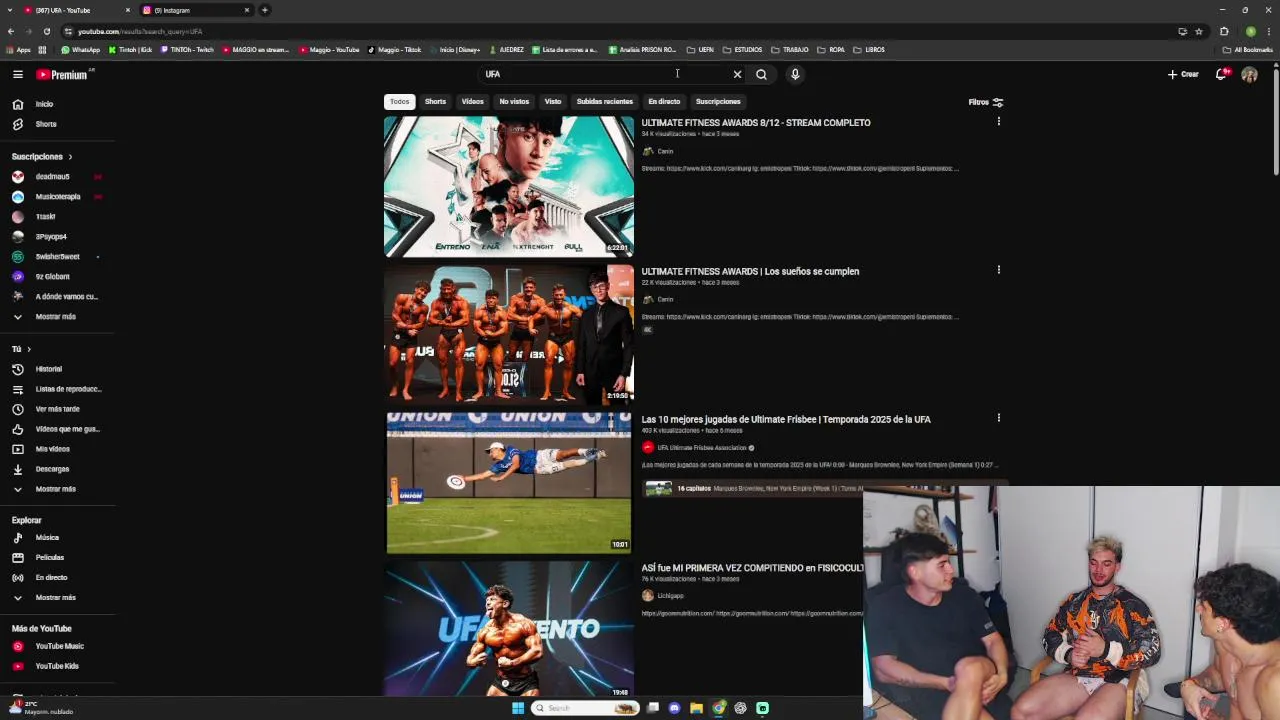Select the En directo filter chip
Screen dimensions: 1280x720
pyautogui.click(x=664, y=101)
